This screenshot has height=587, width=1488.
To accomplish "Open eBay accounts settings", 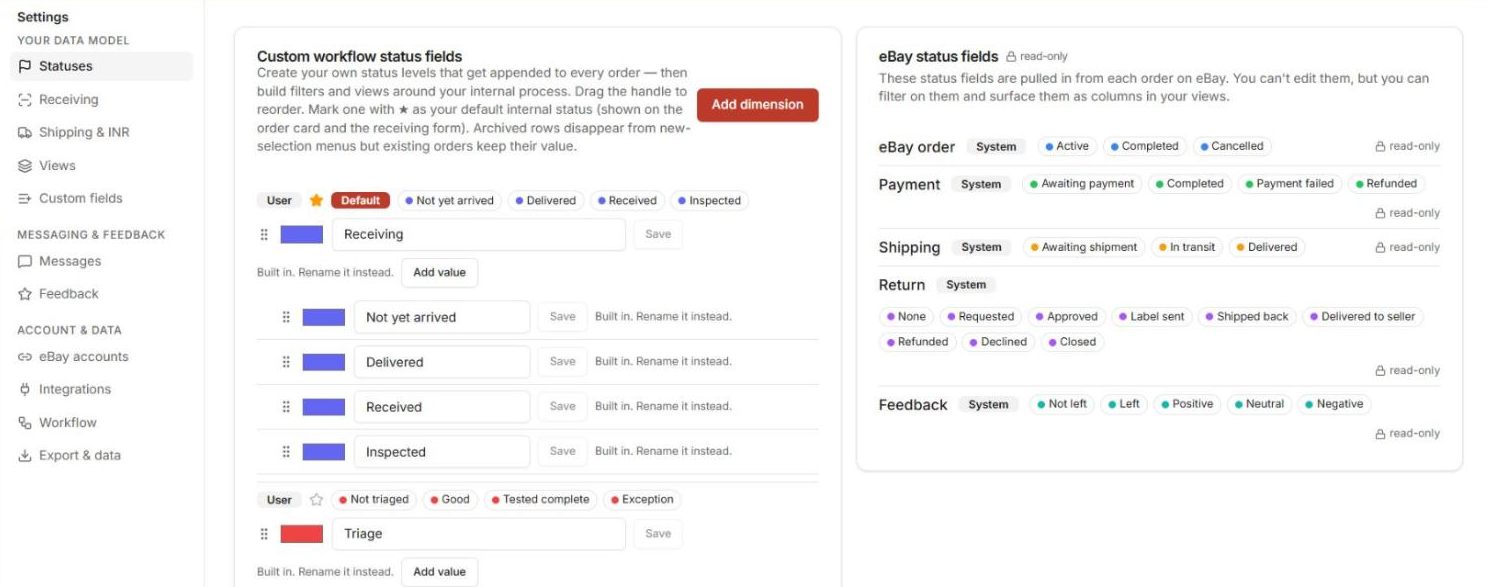I will pos(102,356).
